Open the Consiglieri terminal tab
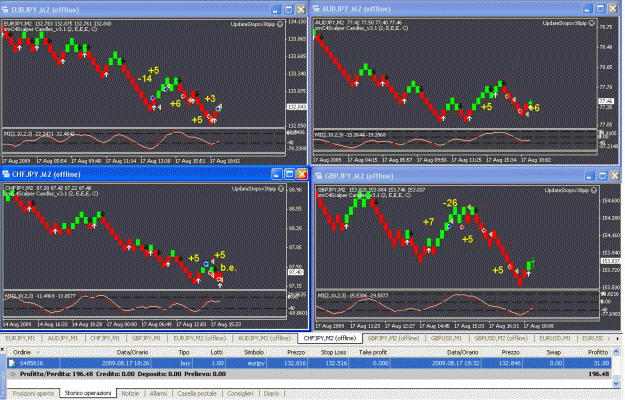The width and height of the screenshot is (625, 400). click(x=240, y=393)
